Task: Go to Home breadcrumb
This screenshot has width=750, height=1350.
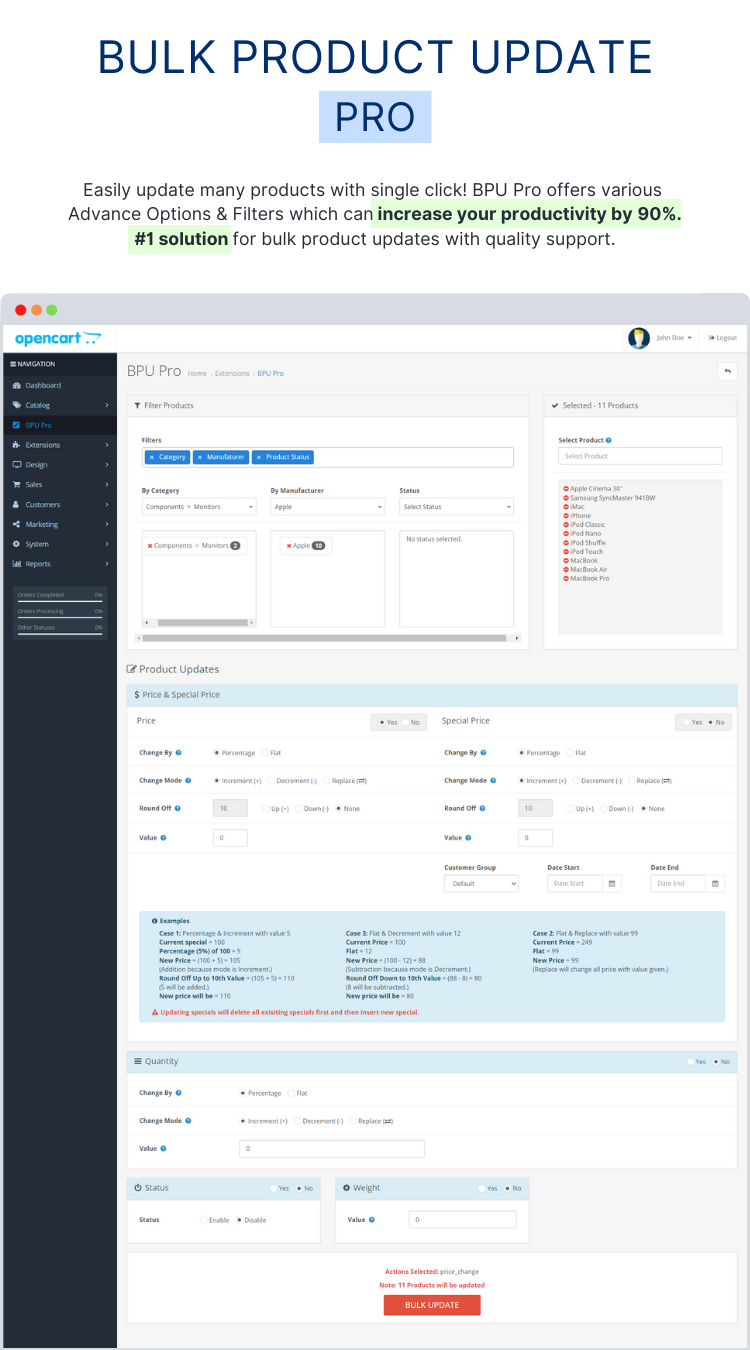Action: pyautogui.click(x=197, y=373)
